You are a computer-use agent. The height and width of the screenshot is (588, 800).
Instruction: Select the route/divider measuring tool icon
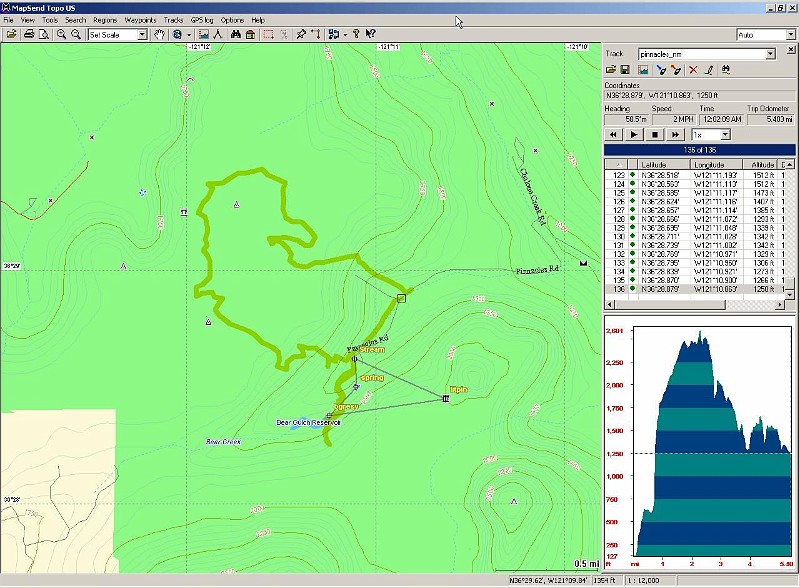click(x=218, y=34)
